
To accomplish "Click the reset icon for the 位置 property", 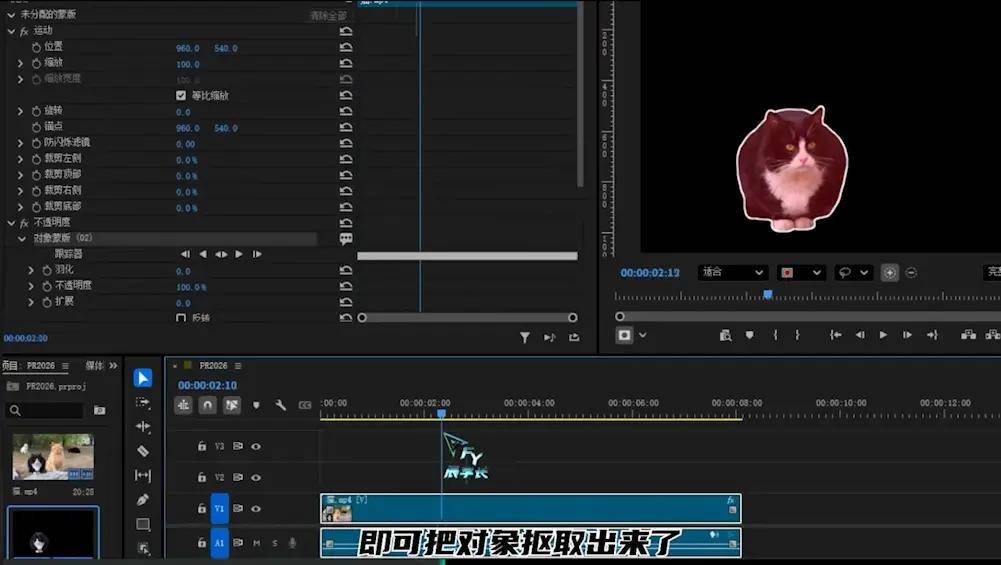I will tap(346, 48).
